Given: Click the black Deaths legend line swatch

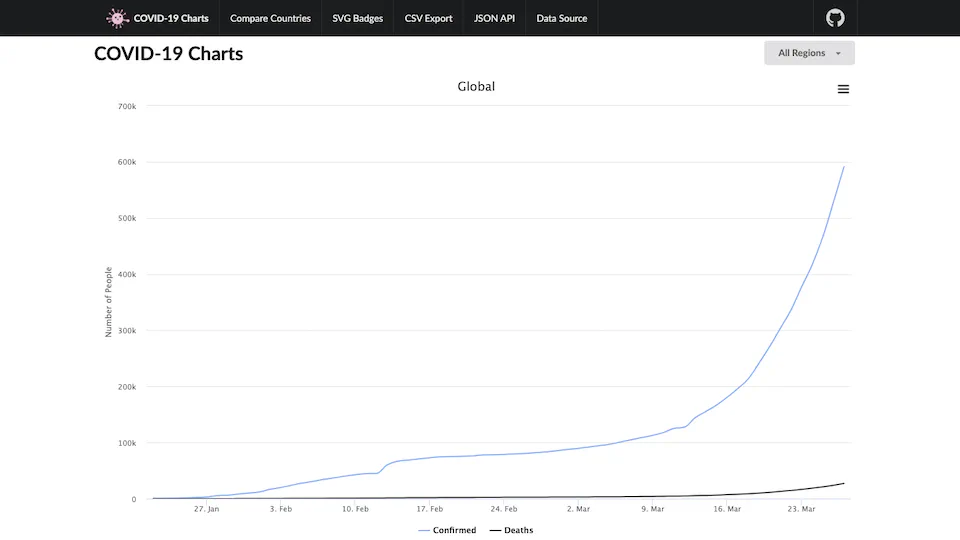Looking at the screenshot, I should pos(495,530).
